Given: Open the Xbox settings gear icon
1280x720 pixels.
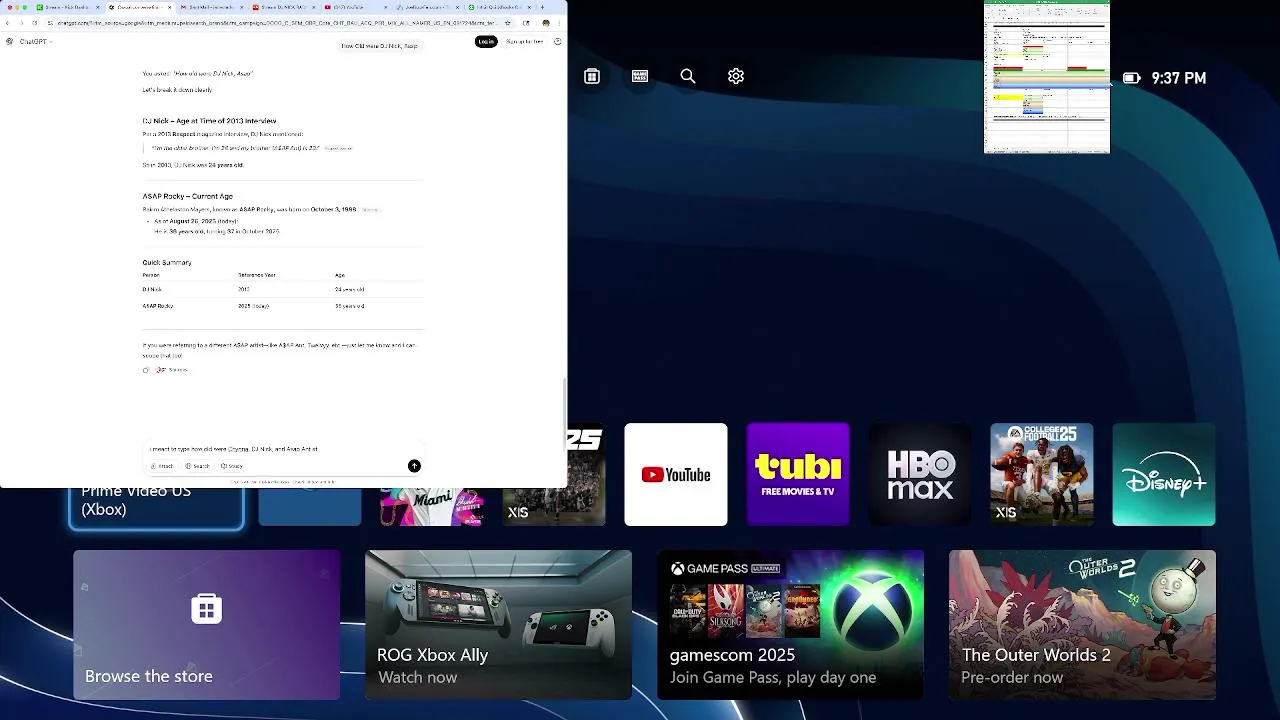Looking at the screenshot, I should (736, 76).
